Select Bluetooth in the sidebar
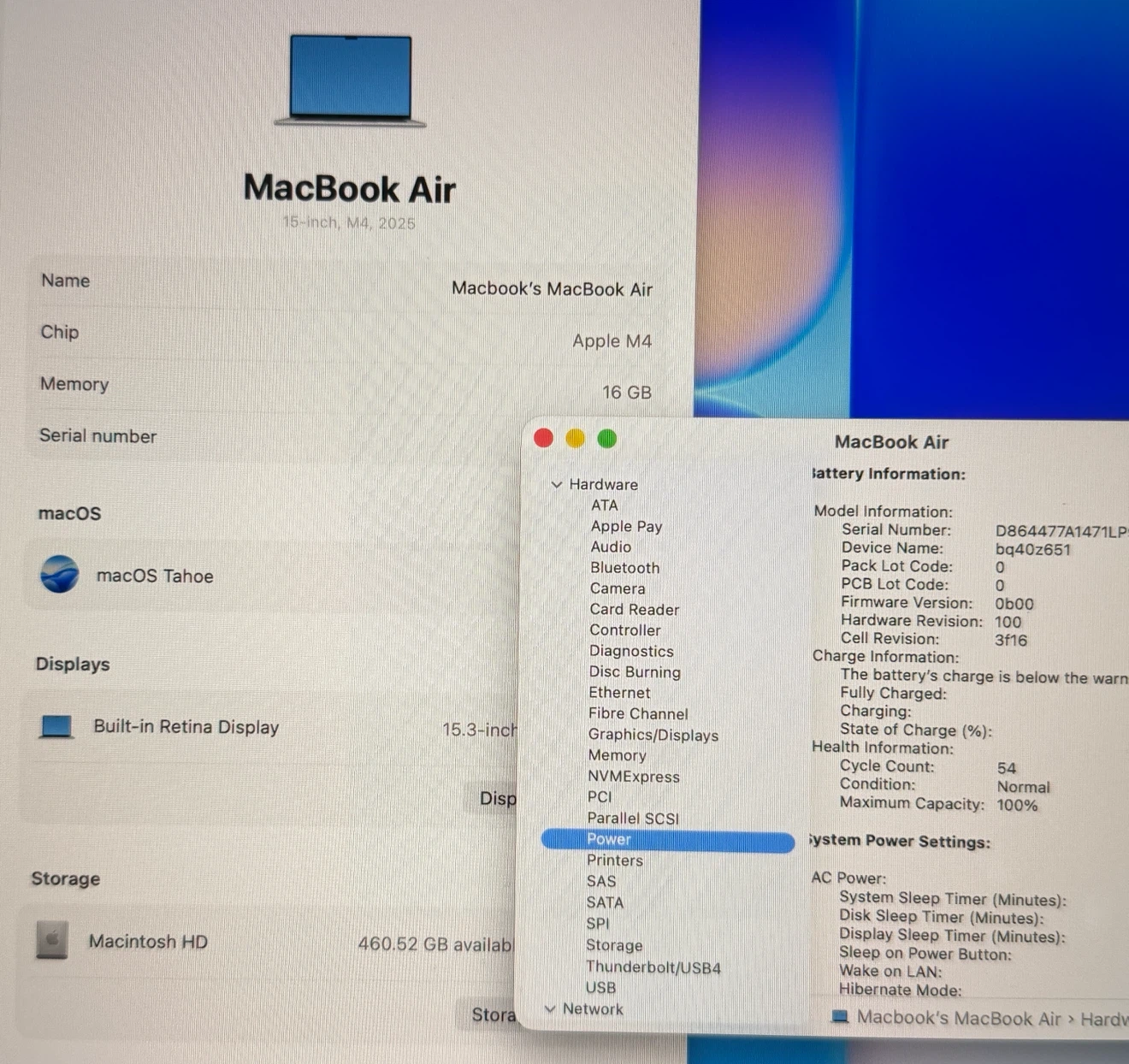1129x1064 pixels. click(x=624, y=568)
